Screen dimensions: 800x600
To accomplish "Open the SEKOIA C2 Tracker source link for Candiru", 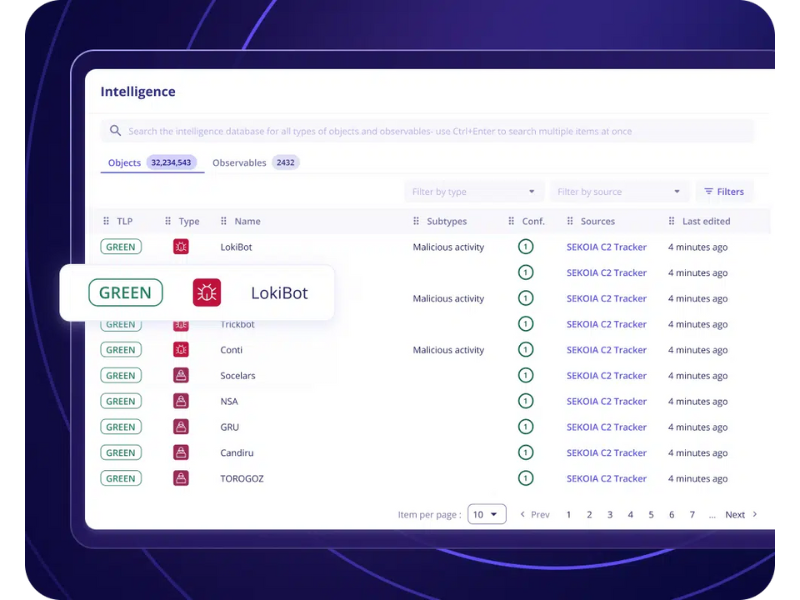I will tap(607, 452).
